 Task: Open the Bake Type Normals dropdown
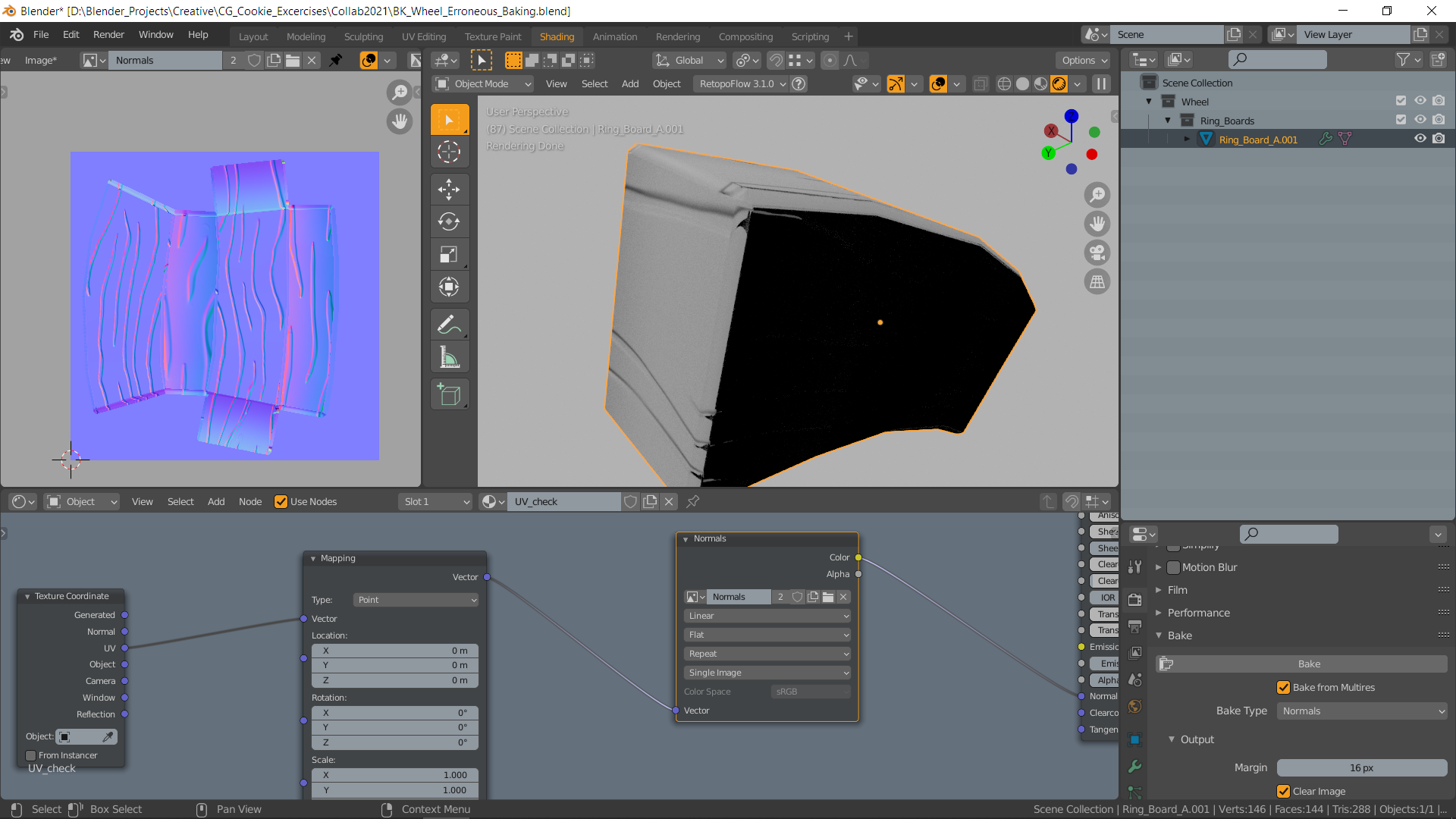coord(1362,711)
